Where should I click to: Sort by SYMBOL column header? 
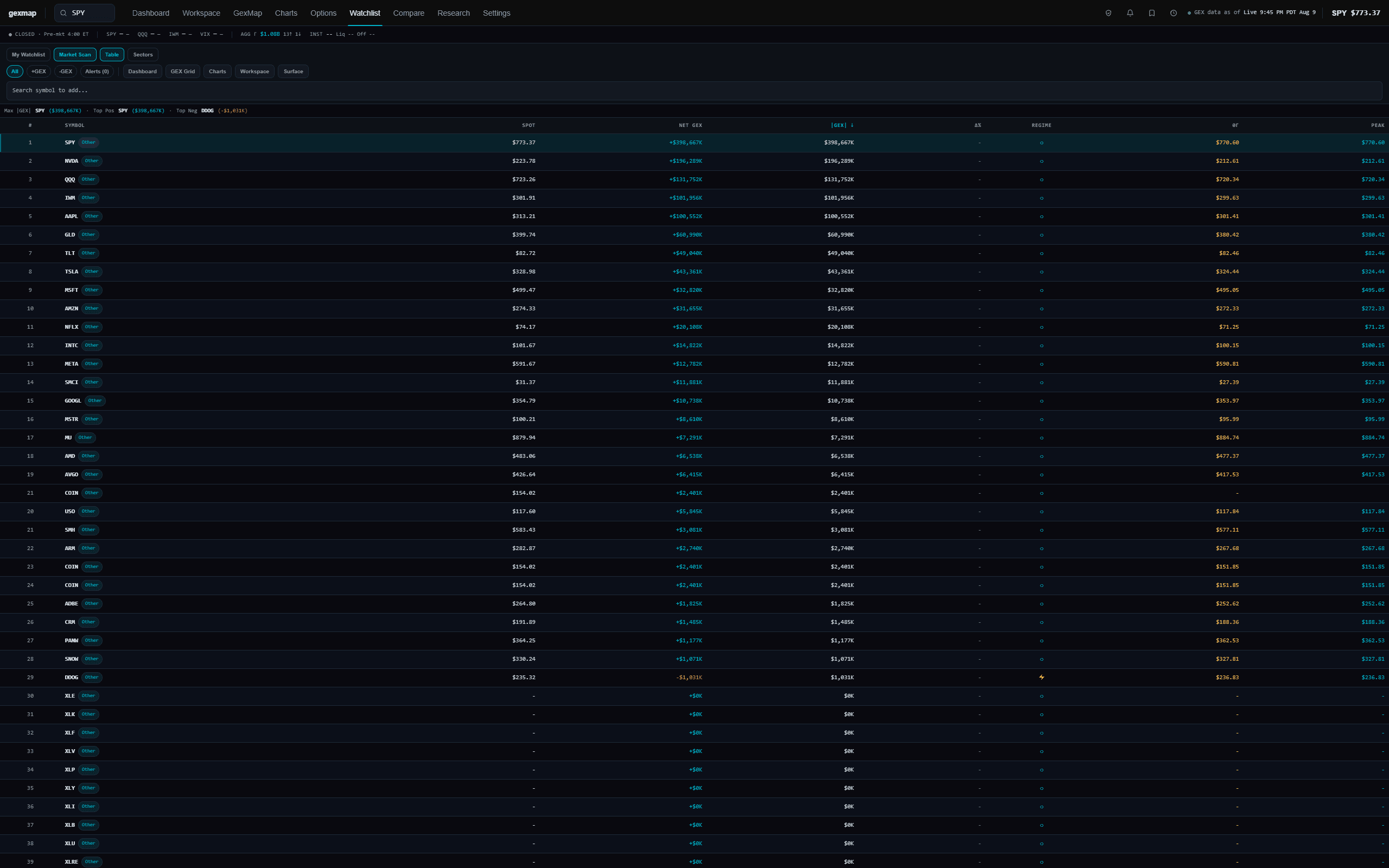pos(75,125)
